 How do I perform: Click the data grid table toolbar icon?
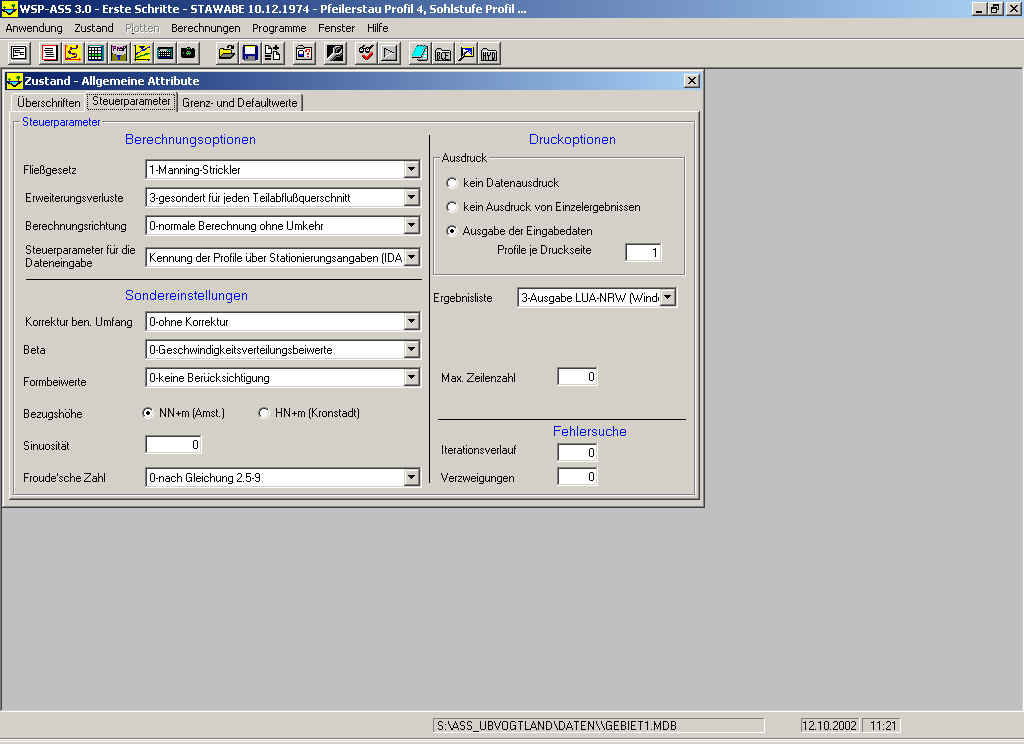click(x=95, y=53)
